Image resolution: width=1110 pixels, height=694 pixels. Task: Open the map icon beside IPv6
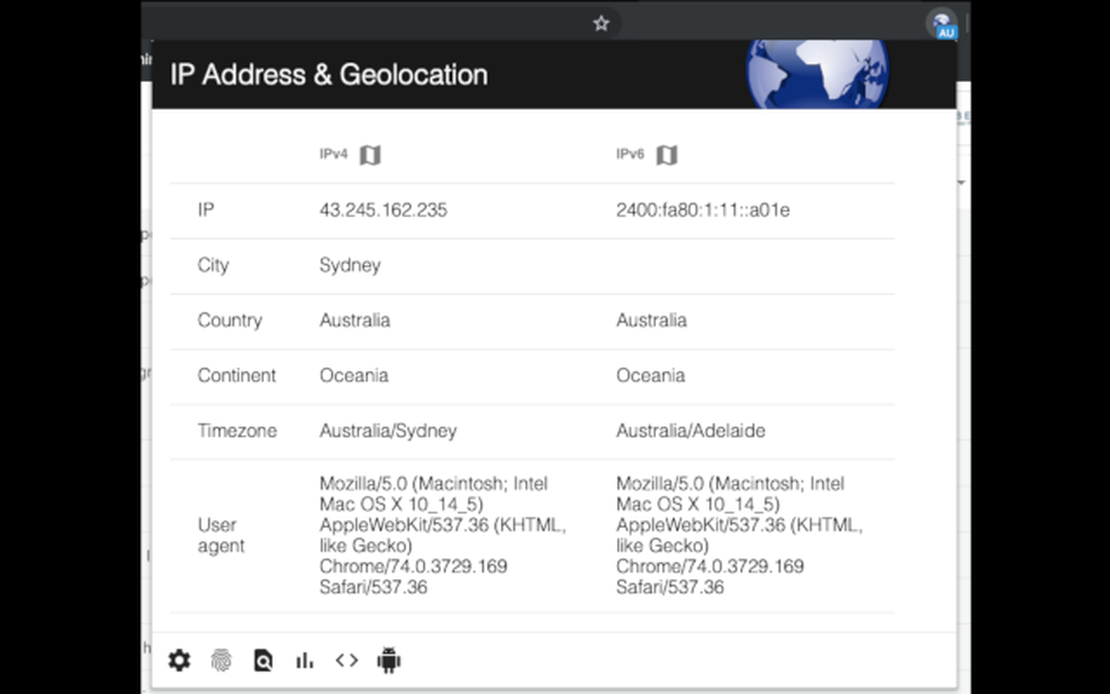667,155
